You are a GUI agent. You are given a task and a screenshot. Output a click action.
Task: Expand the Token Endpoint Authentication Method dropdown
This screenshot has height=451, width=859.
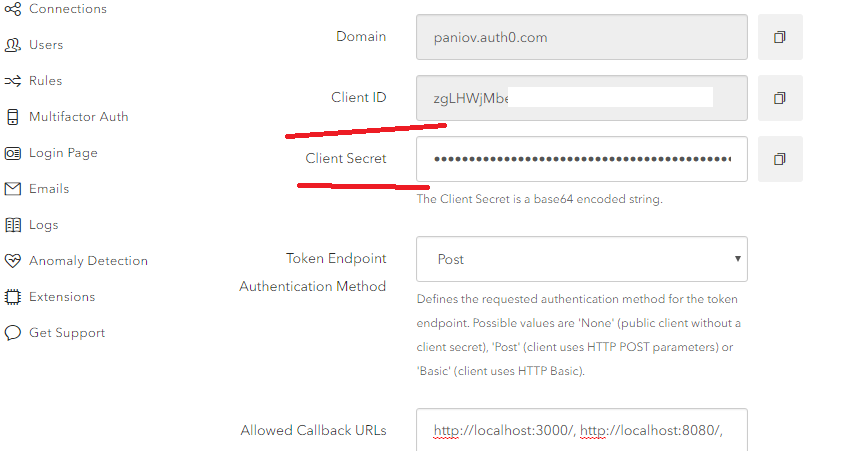pyautogui.click(x=582, y=259)
